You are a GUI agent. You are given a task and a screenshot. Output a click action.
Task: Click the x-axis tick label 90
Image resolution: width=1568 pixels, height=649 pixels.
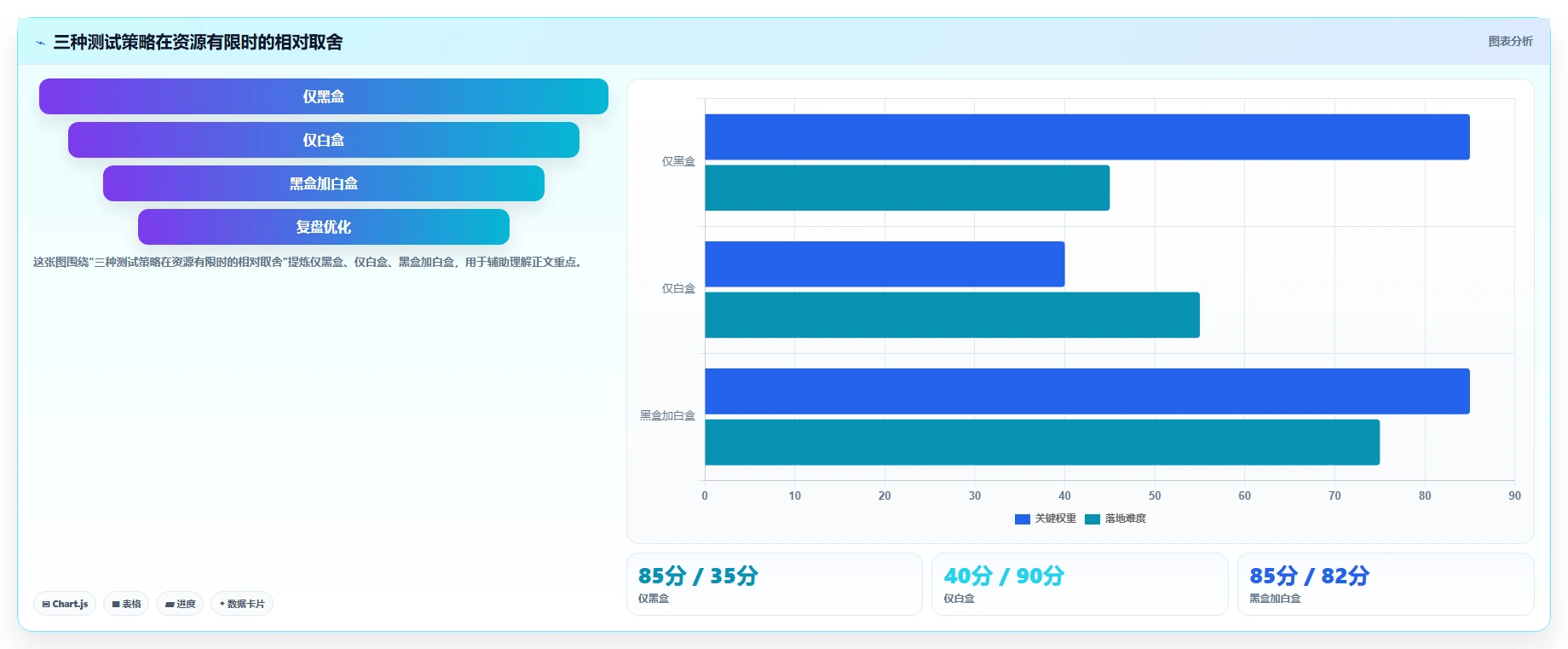pos(1514,495)
